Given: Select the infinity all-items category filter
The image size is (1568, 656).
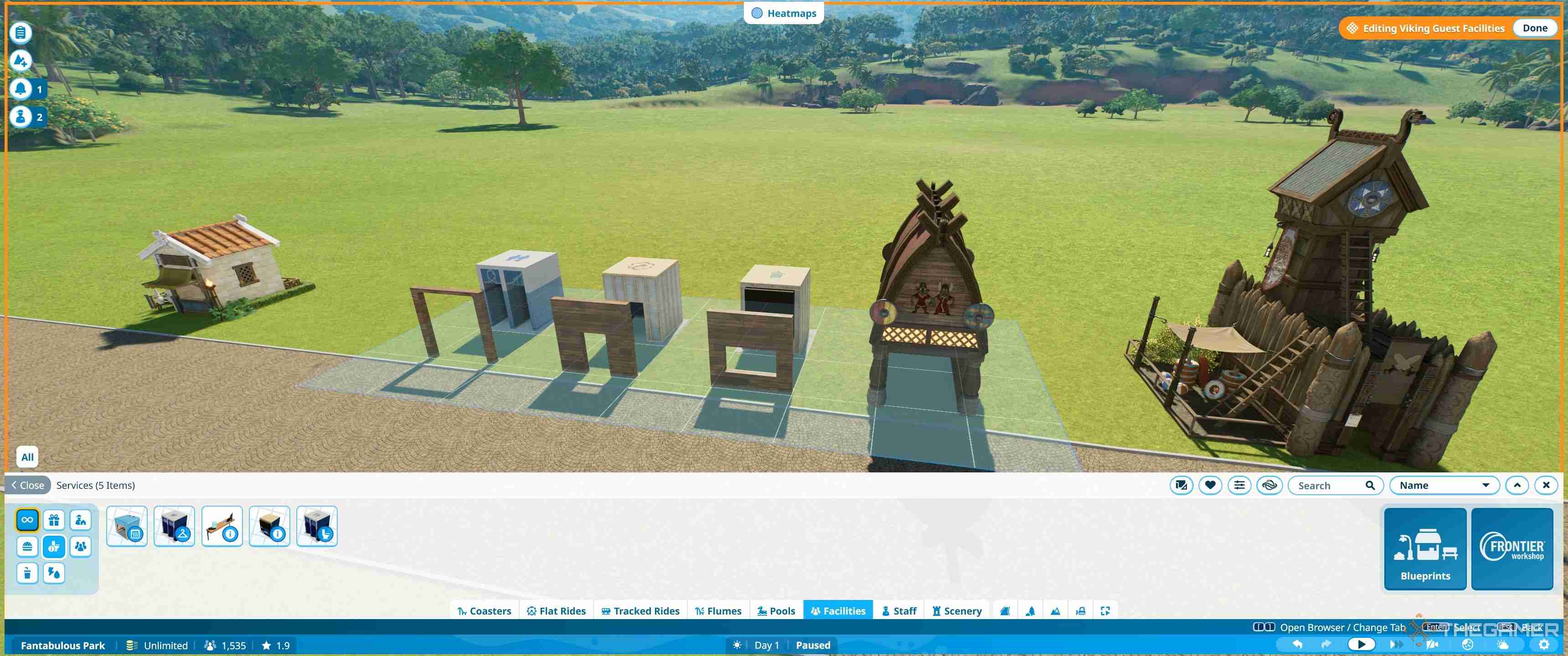Looking at the screenshot, I should pos(27,520).
